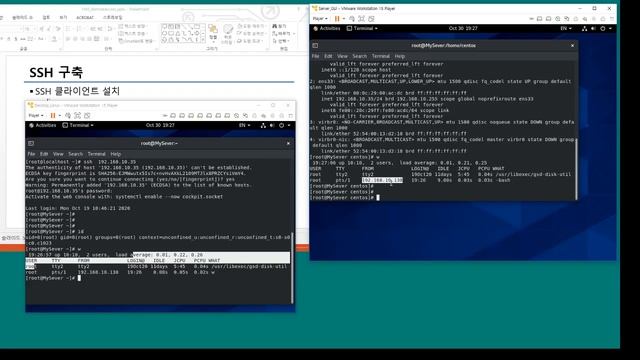This screenshot has height=360, width=640.
Task: Open EN input source menu in embedded VM
Action: pos(244,125)
